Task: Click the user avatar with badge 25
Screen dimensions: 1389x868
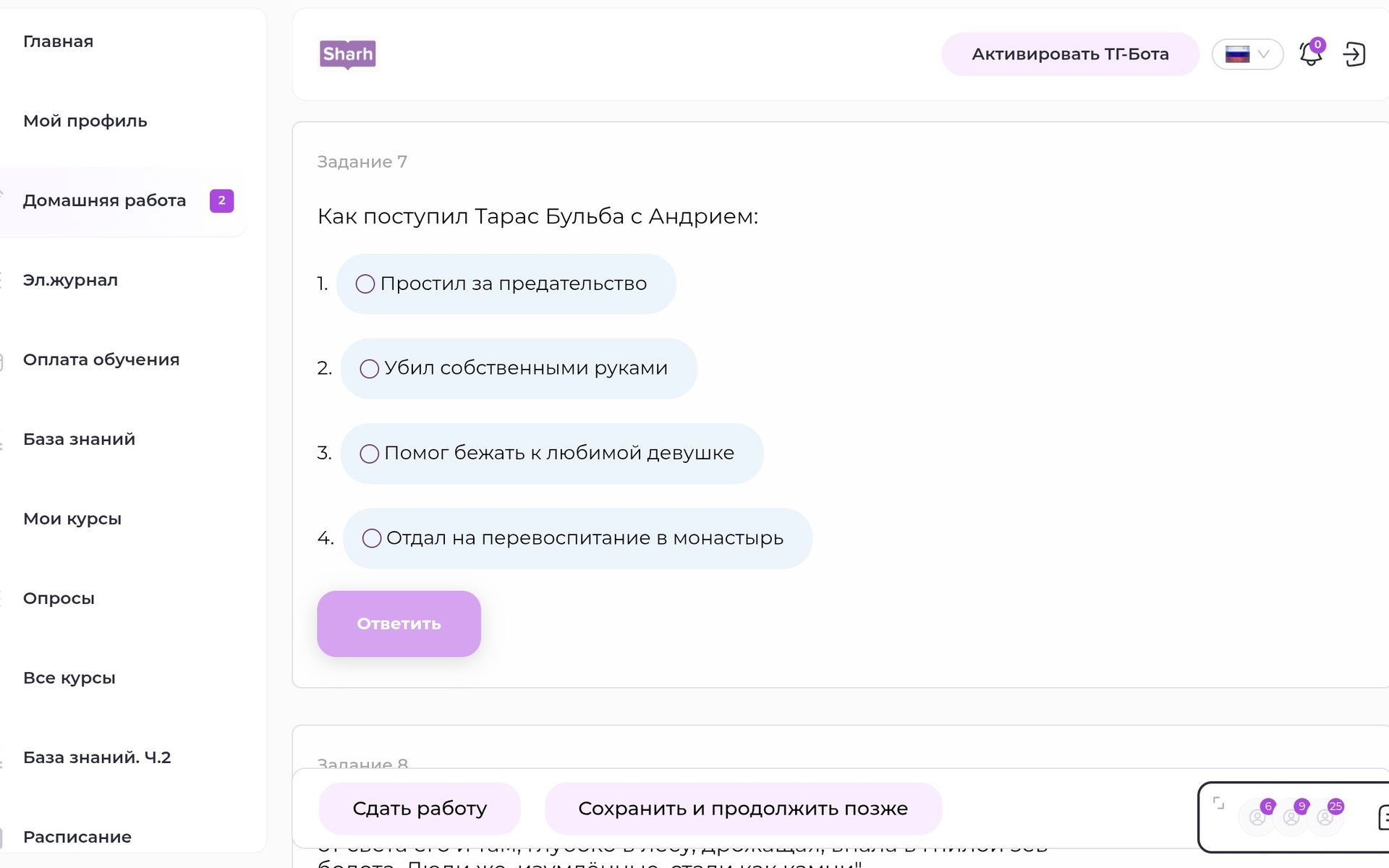Action: pyautogui.click(x=1325, y=817)
